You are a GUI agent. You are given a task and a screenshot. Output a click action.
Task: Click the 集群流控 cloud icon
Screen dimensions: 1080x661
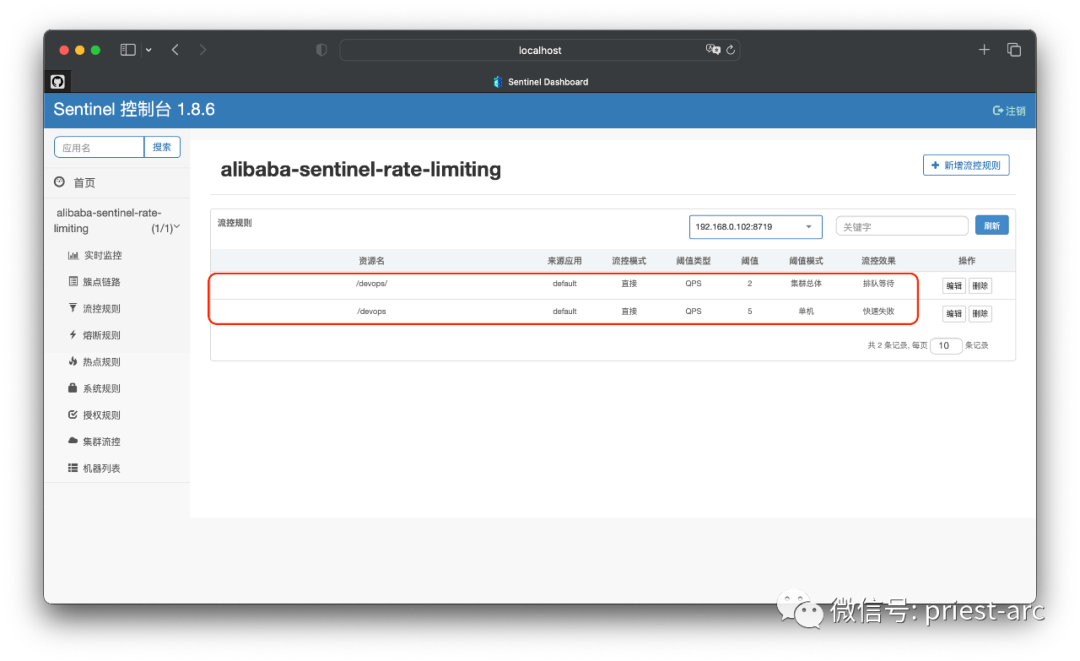point(73,441)
